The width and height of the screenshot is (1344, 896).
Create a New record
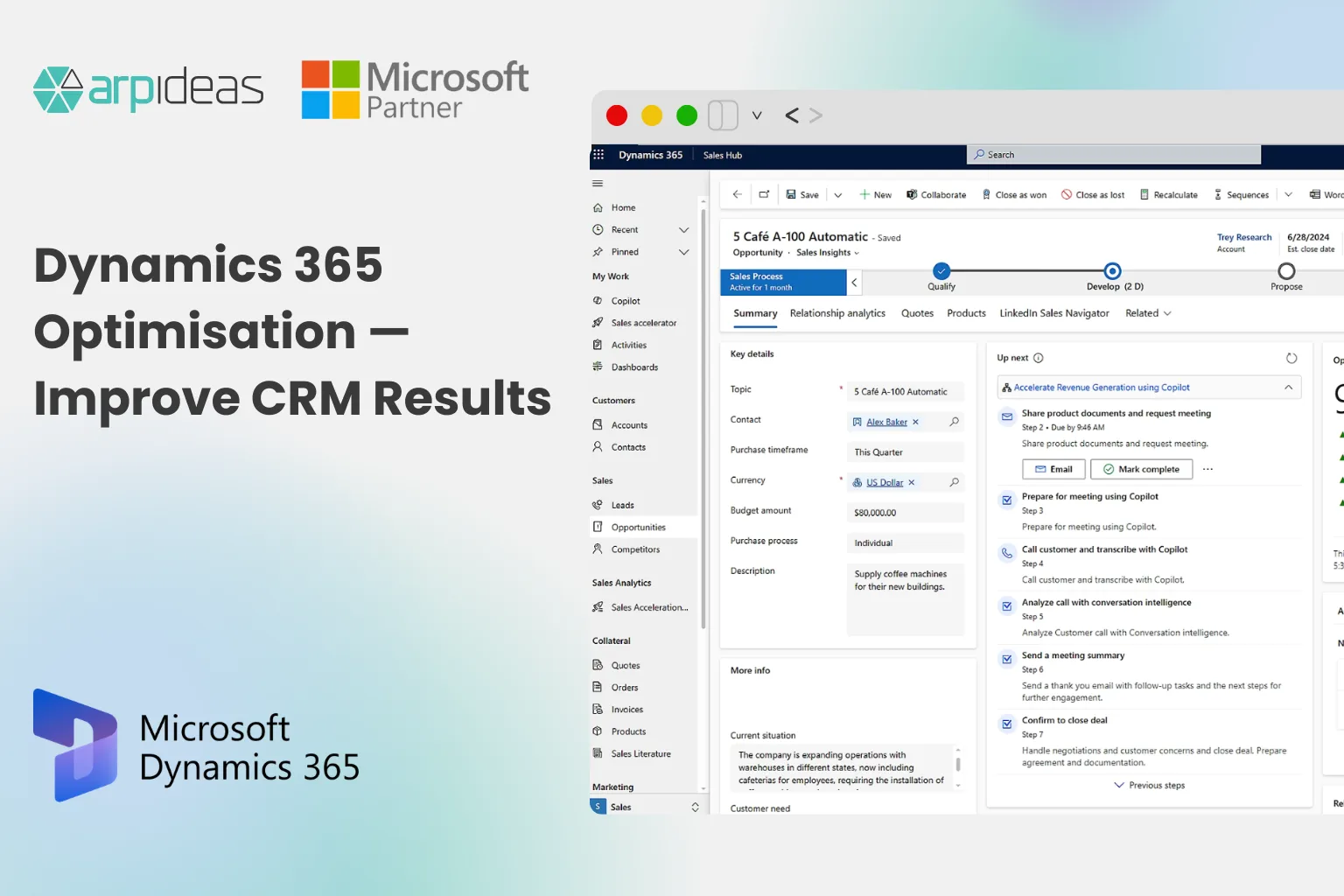click(875, 194)
